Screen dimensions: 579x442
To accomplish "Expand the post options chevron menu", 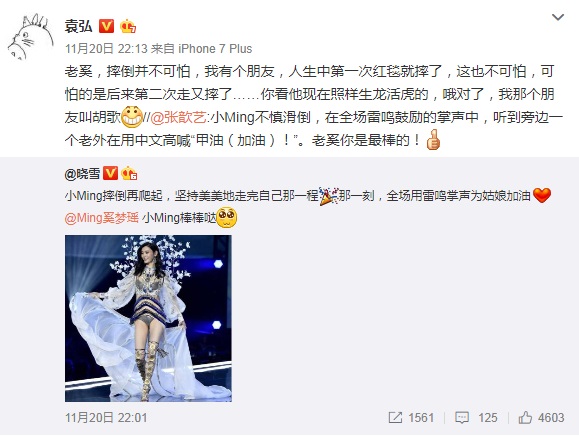I will point(558,17).
